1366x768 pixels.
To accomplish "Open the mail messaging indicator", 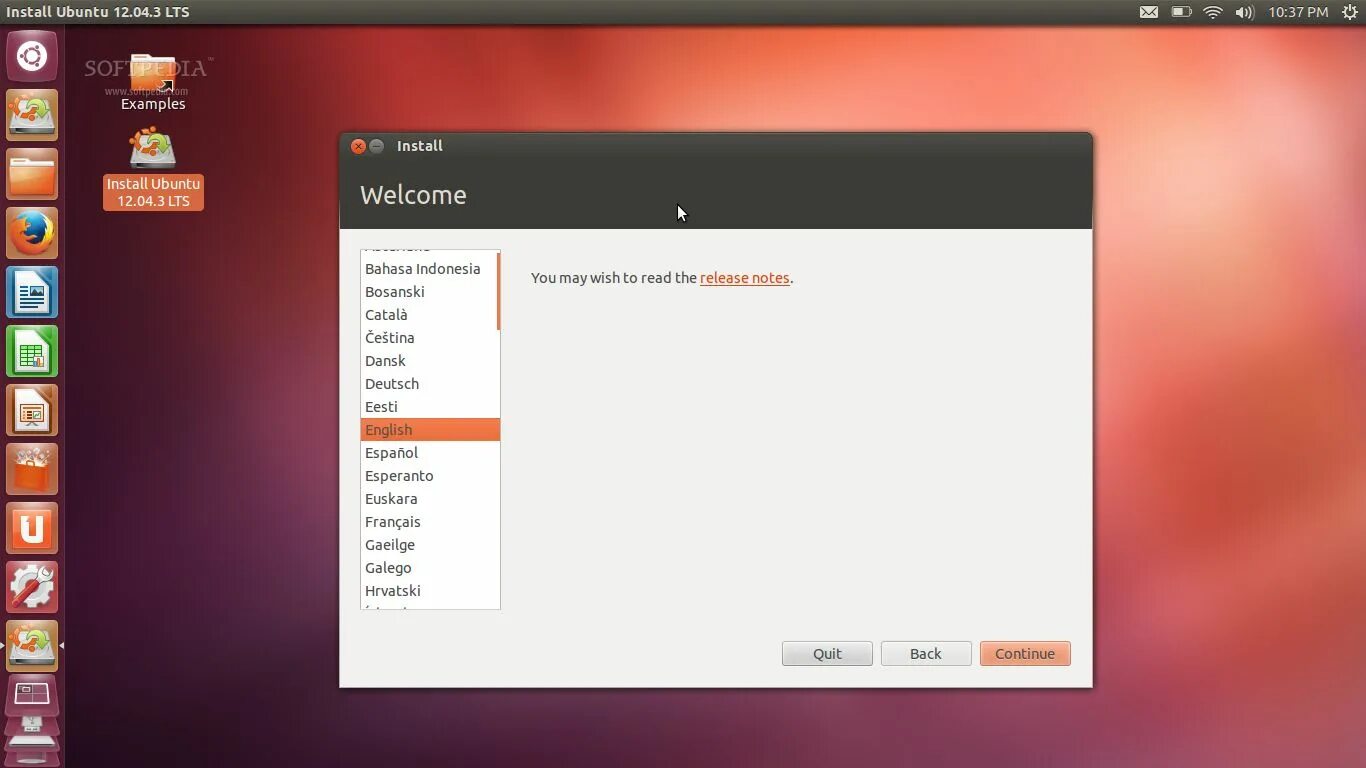I will (x=1149, y=12).
